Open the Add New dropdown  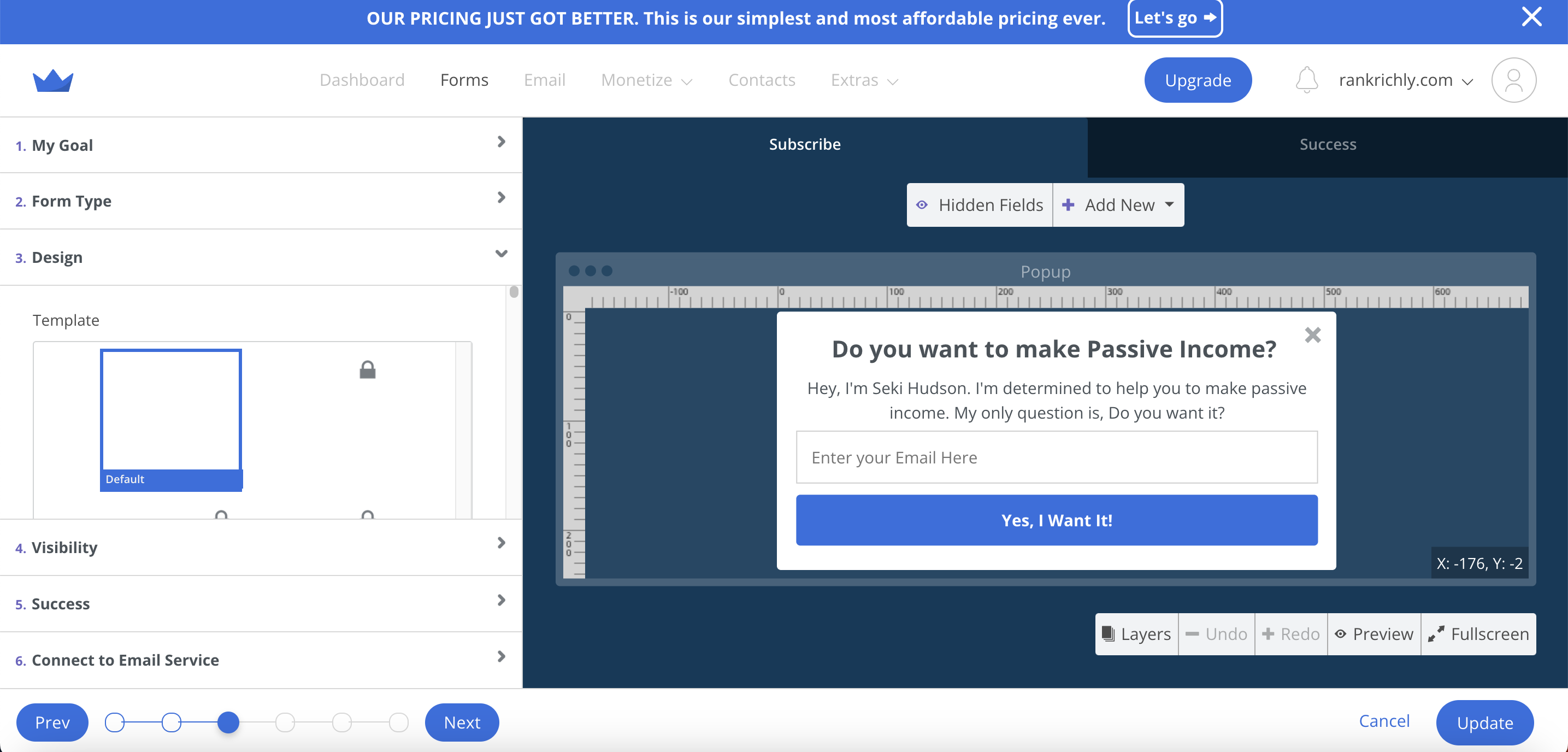click(x=1119, y=205)
